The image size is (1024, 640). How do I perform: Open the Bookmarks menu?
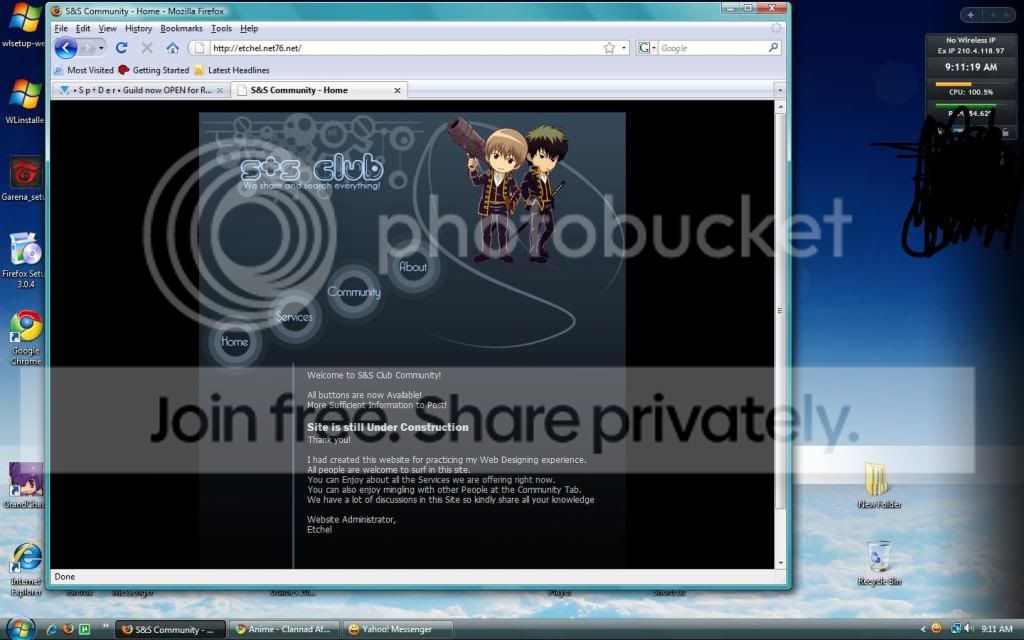[181, 29]
